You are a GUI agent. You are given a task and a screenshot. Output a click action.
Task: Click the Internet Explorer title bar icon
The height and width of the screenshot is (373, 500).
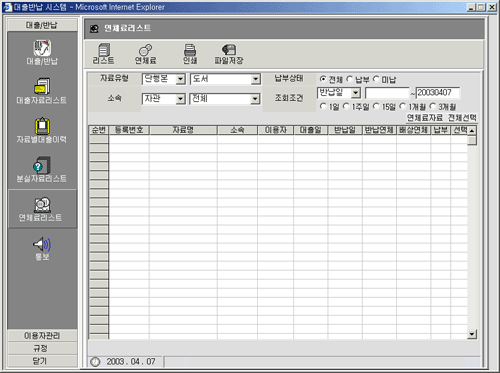(x=7, y=7)
